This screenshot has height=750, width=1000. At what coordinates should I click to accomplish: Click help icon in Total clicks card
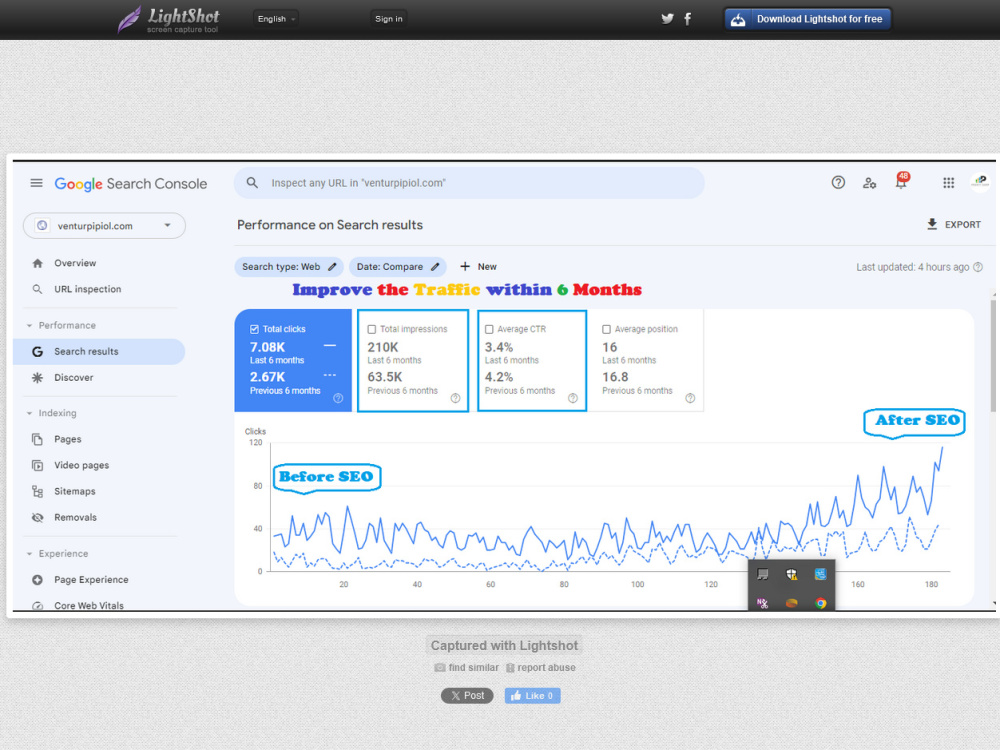coord(338,398)
